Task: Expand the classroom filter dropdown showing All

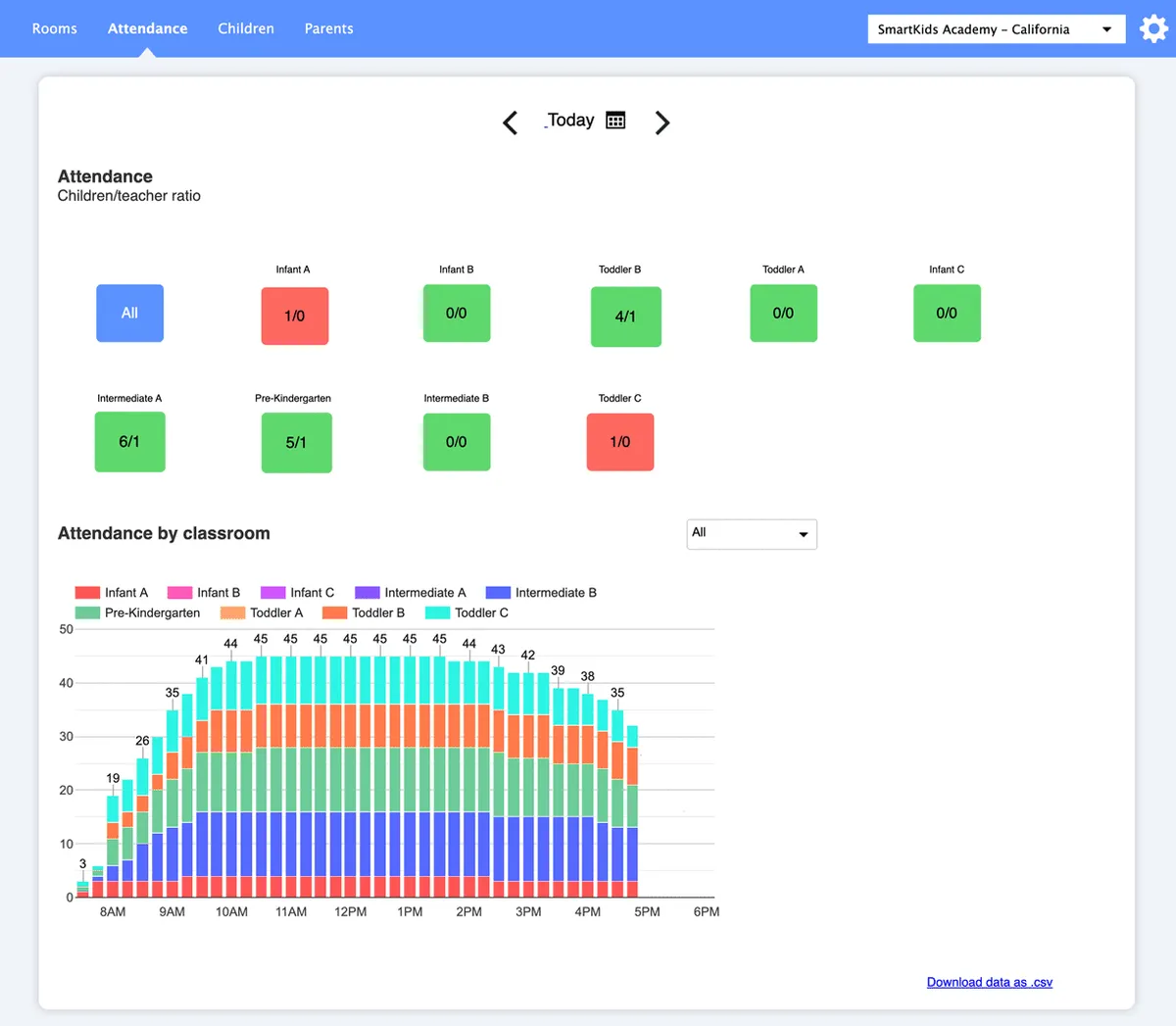Action: [x=751, y=534]
